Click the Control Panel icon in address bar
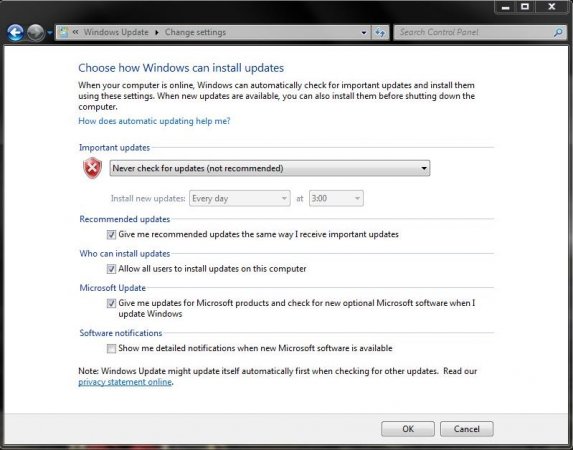573x450 pixels. click(64, 32)
